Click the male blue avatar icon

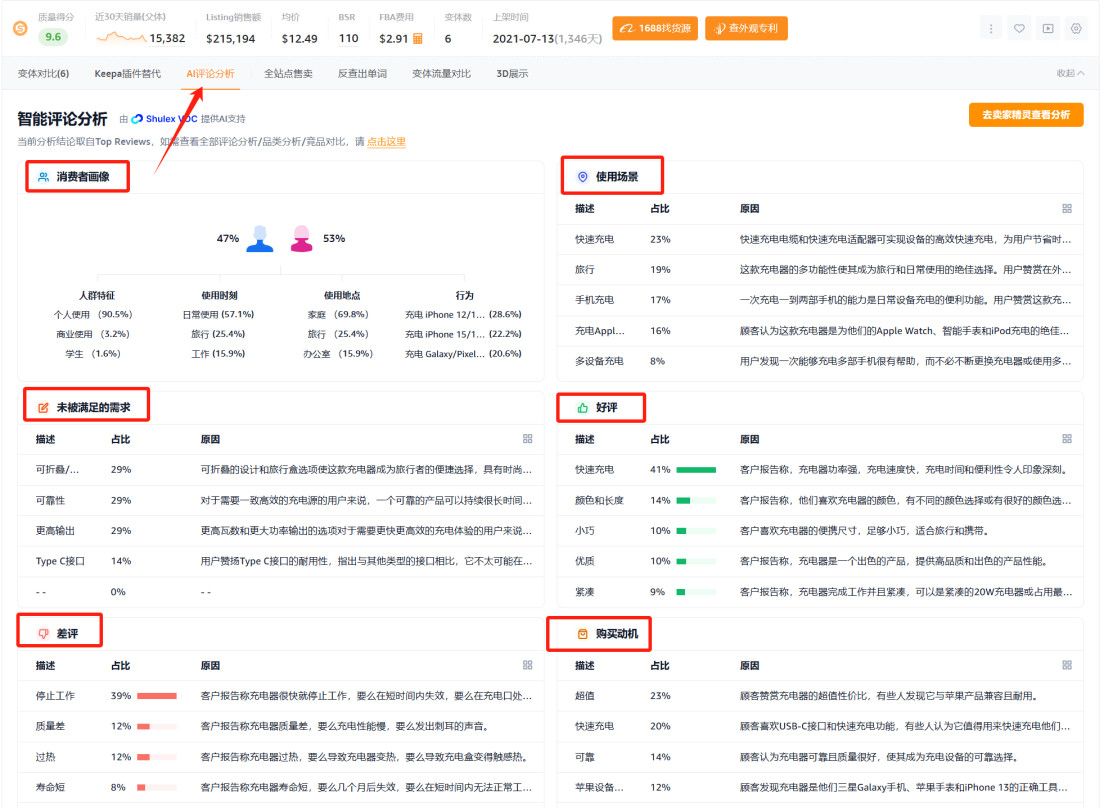point(260,239)
